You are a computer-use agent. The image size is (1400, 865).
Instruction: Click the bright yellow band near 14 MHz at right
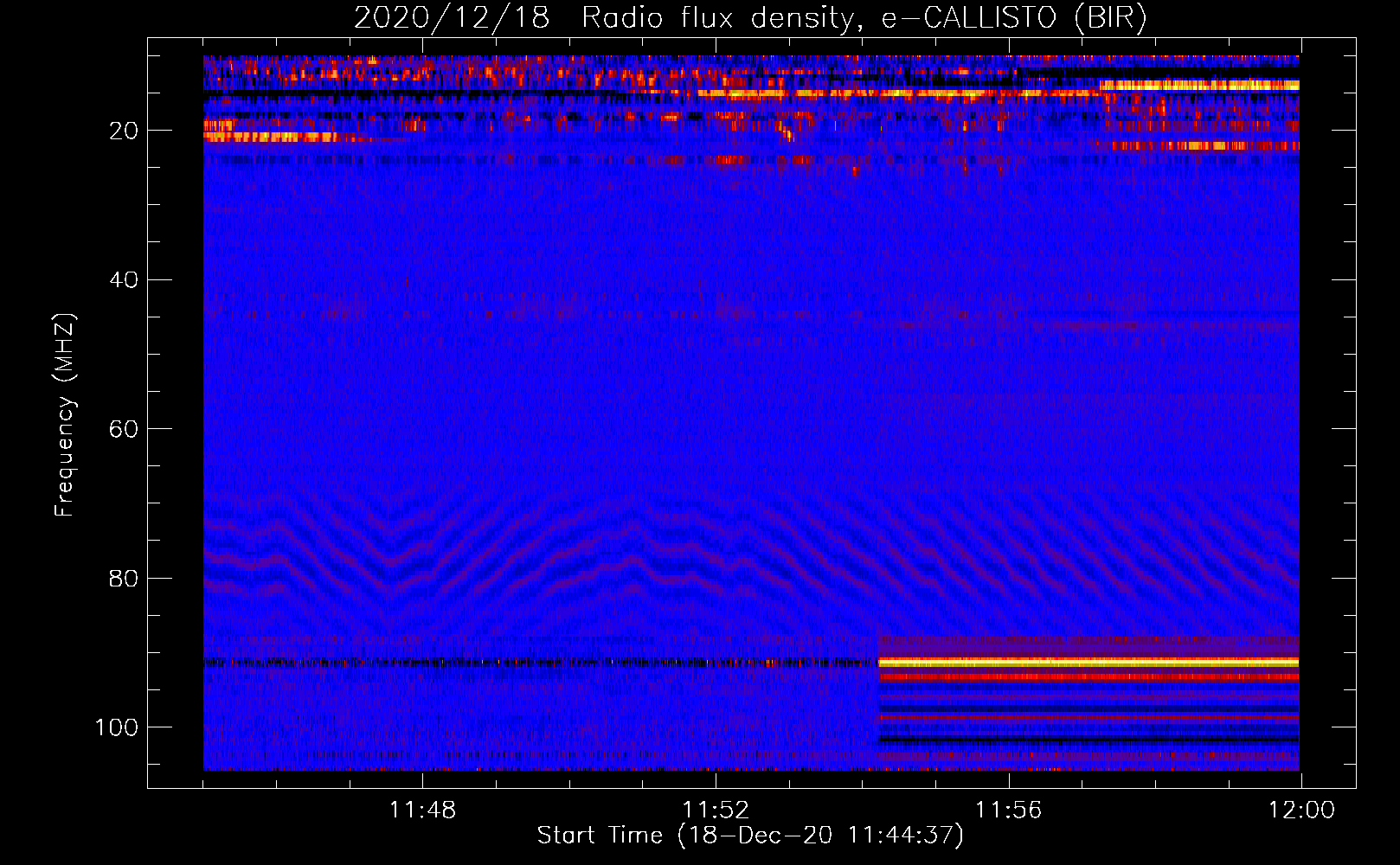click(1199, 85)
